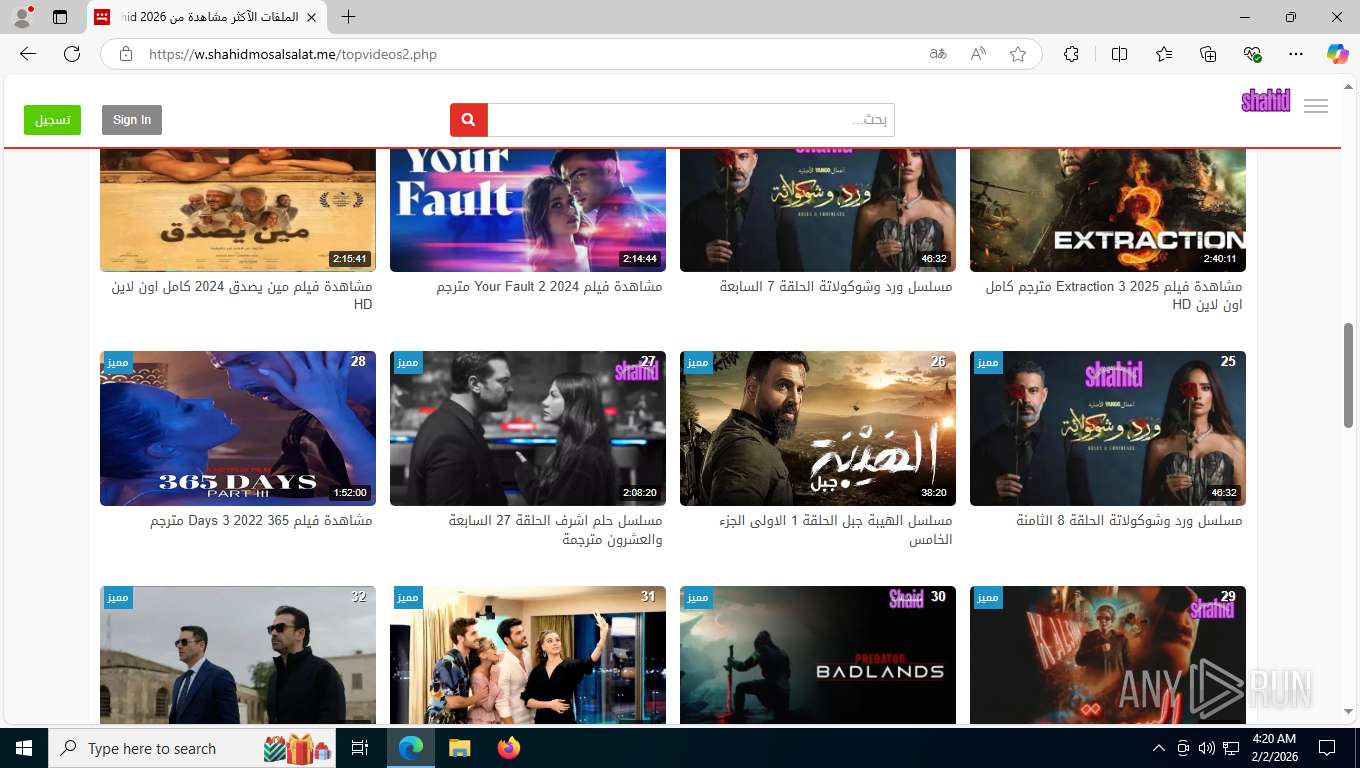Open the 365 Days Part III thumbnail
This screenshot has height=768, width=1360.
pos(238,428)
